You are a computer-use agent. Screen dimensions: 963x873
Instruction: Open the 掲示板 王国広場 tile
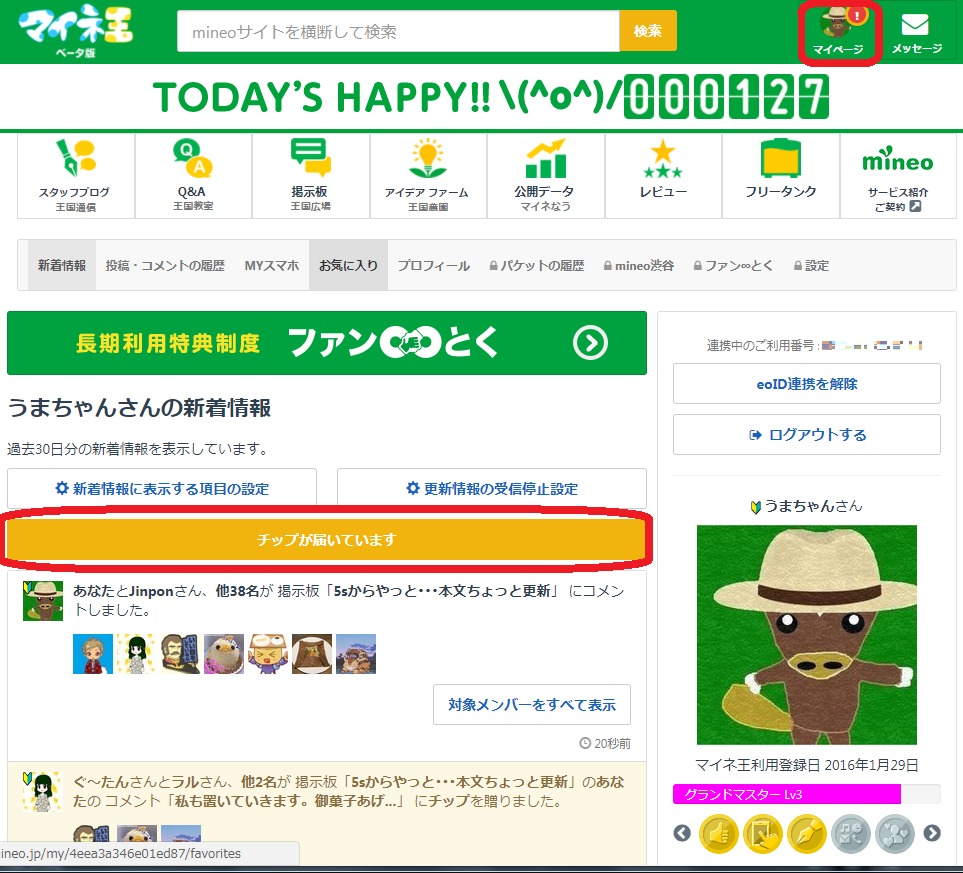[x=310, y=176]
